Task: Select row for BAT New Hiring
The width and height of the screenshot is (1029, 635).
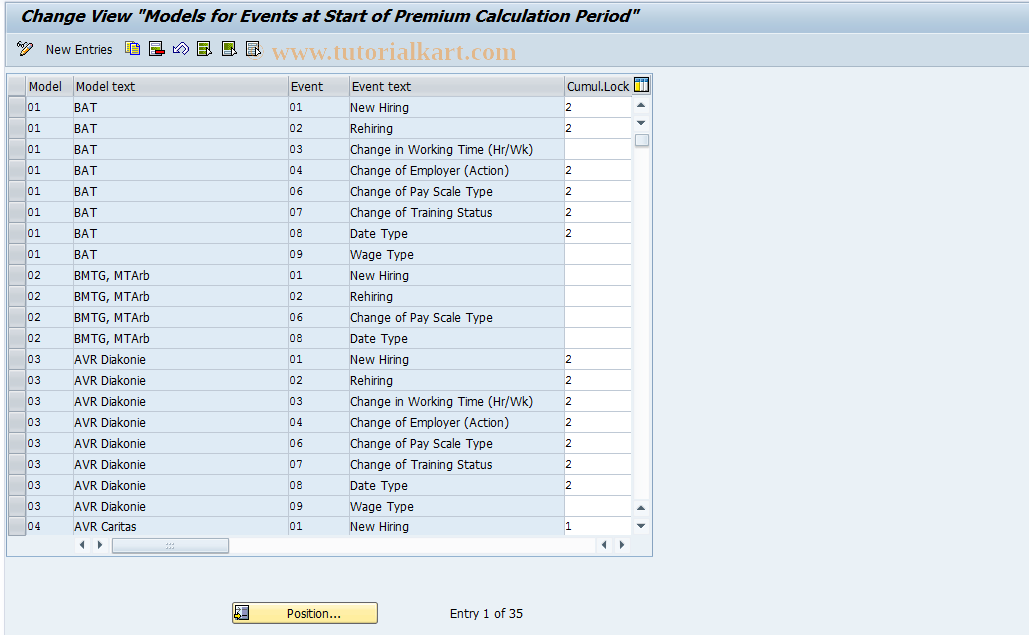Action: 16,107
